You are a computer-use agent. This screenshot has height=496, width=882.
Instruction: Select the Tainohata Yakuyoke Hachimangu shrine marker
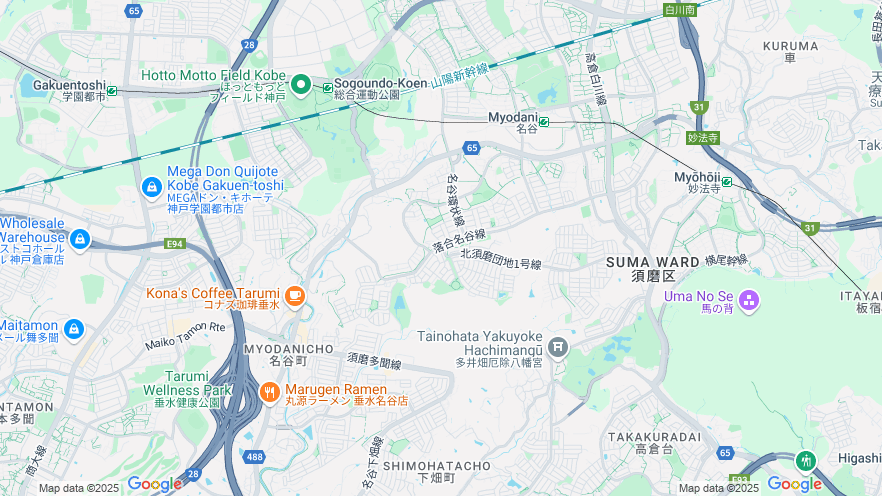coord(558,348)
